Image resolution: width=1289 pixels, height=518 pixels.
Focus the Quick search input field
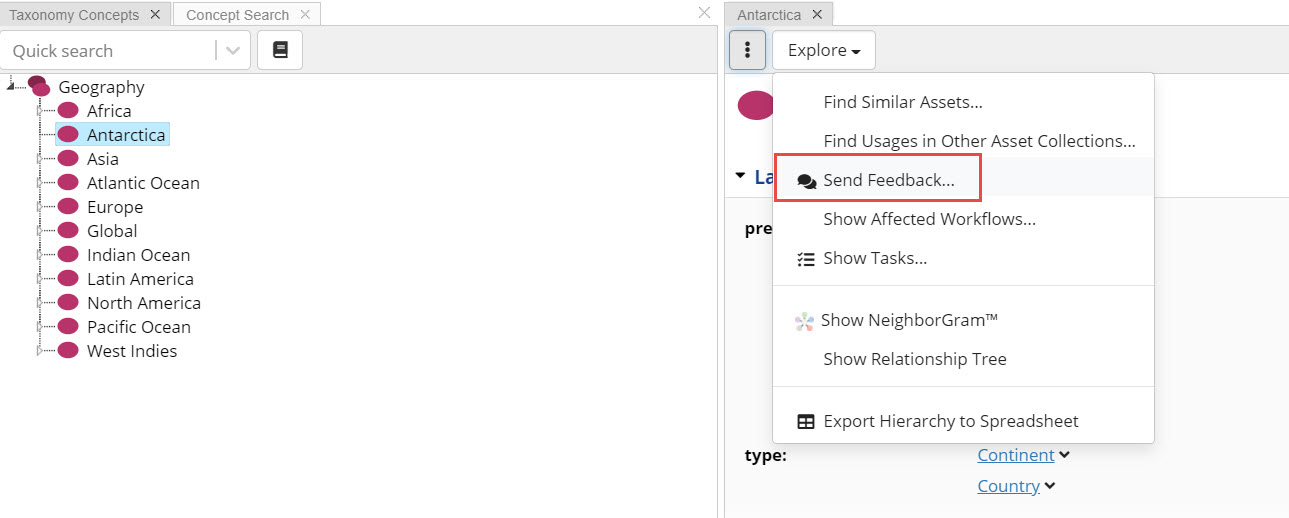click(110, 51)
